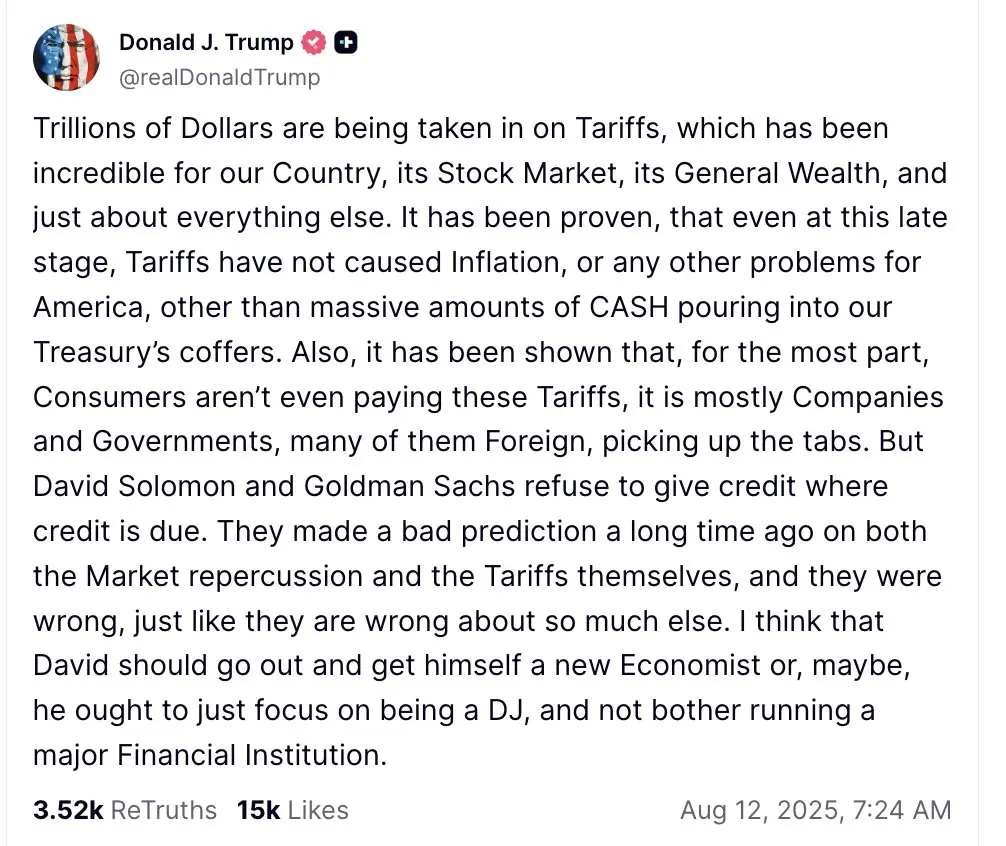Click the name Goldman Sachs in the post
The height and width of the screenshot is (846, 1006).
409,486
